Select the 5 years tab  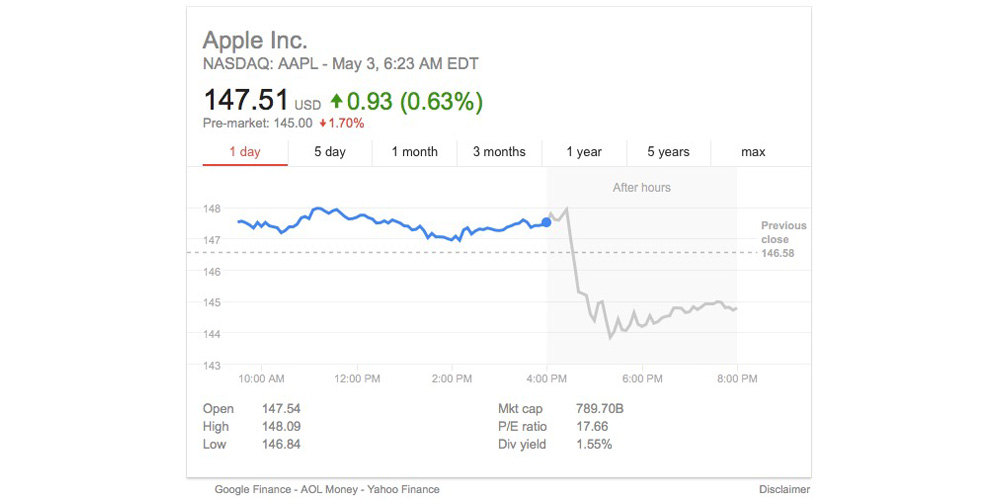pos(668,152)
